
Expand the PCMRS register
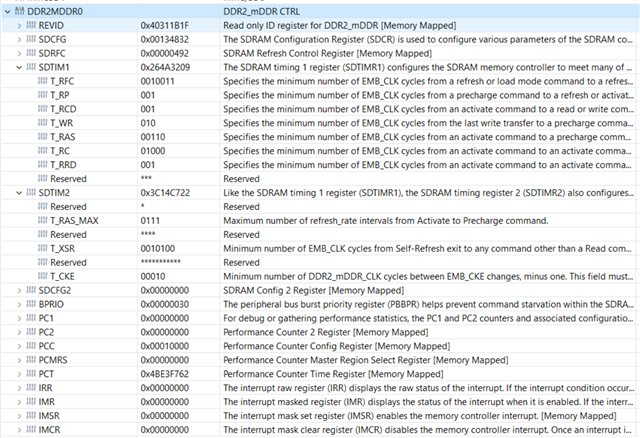[x=19, y=360]
